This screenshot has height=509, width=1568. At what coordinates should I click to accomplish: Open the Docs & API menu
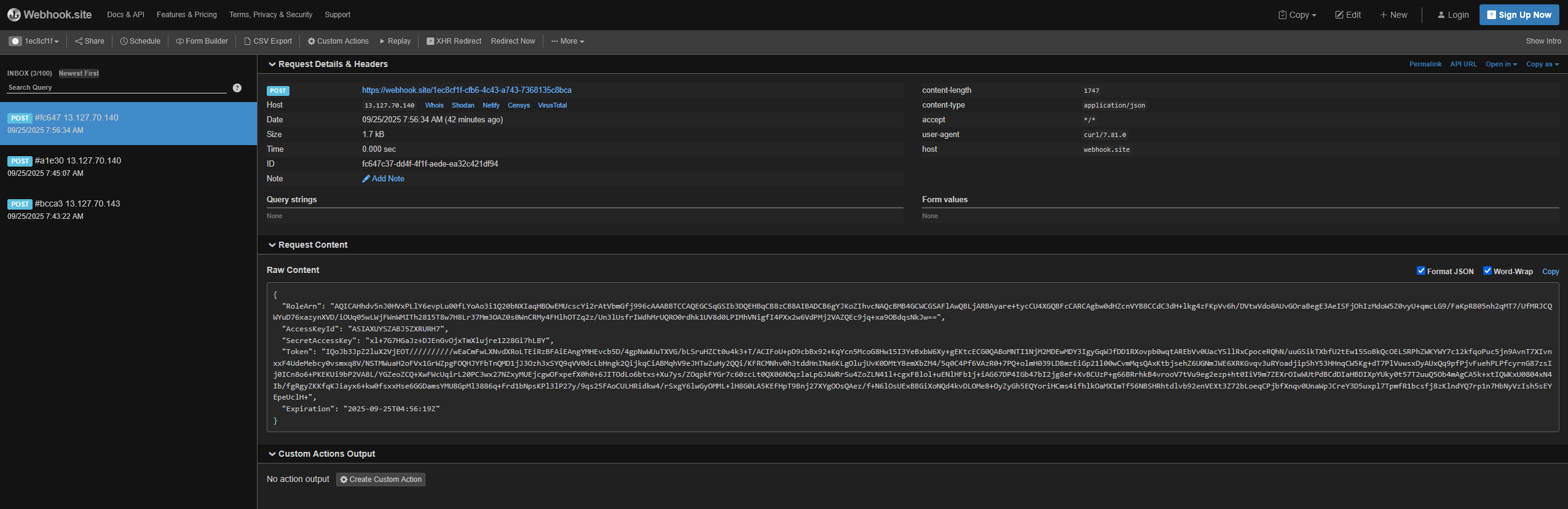(125, 15)
